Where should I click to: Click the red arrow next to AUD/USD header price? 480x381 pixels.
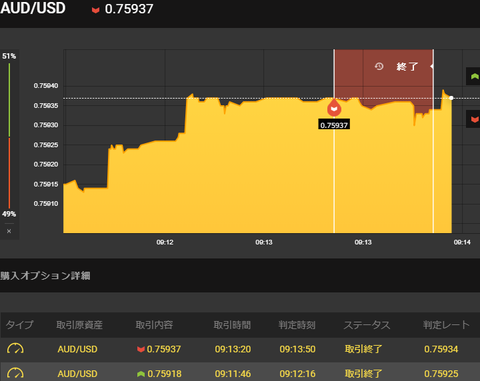point(96,10)
